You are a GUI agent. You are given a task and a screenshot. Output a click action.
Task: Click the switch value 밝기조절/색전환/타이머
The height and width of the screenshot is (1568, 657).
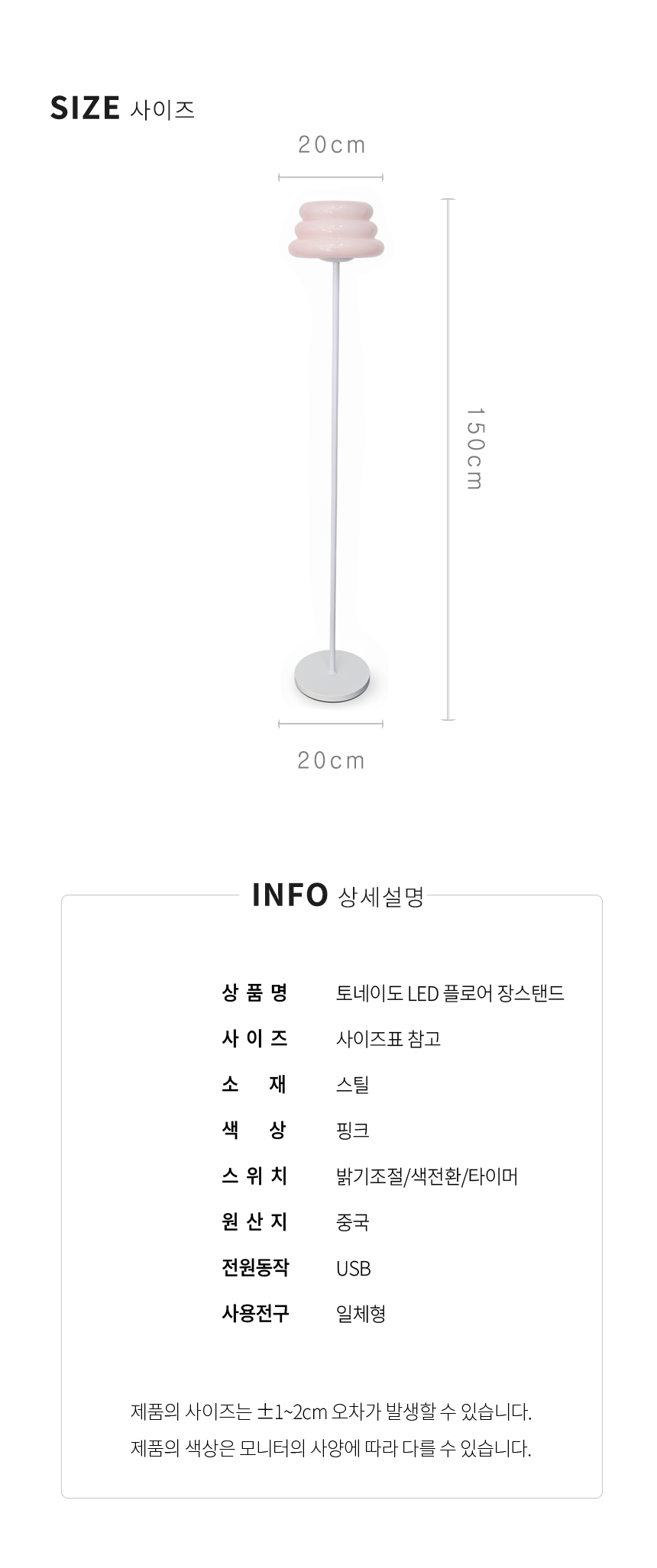tap(427, 1176)
